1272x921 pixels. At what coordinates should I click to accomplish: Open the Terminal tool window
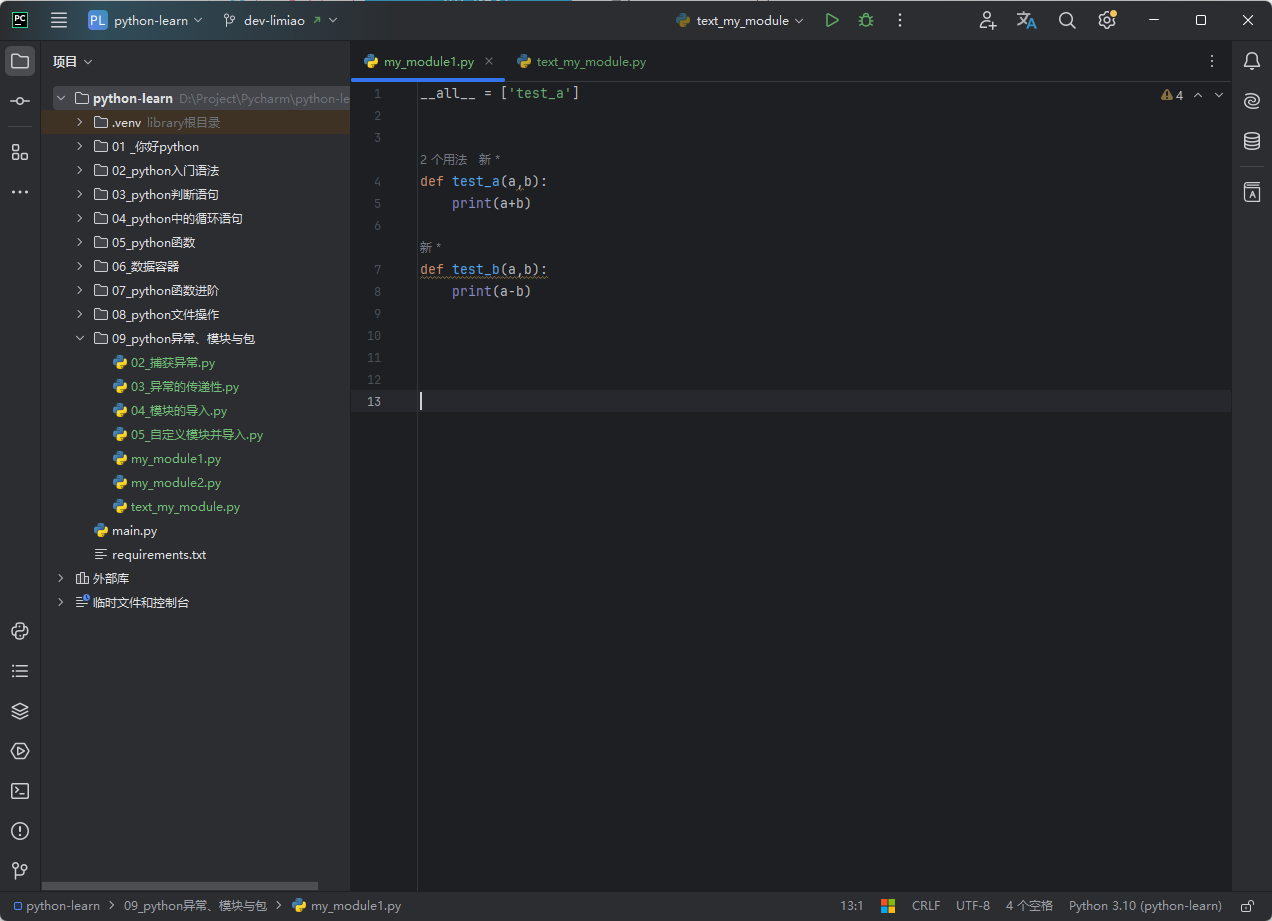click(20, 791)
